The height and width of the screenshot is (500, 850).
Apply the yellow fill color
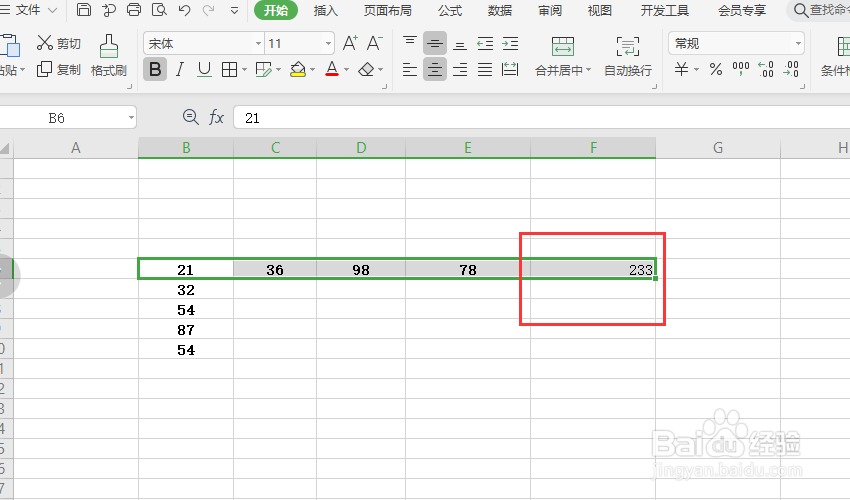click(x=298, y=69)
